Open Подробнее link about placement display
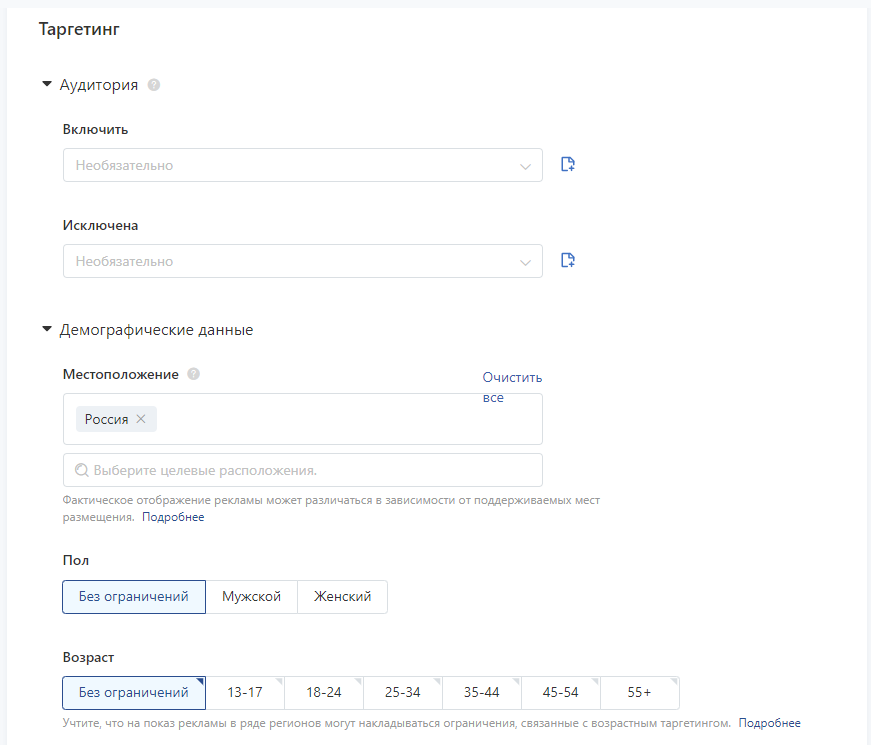 173,517
